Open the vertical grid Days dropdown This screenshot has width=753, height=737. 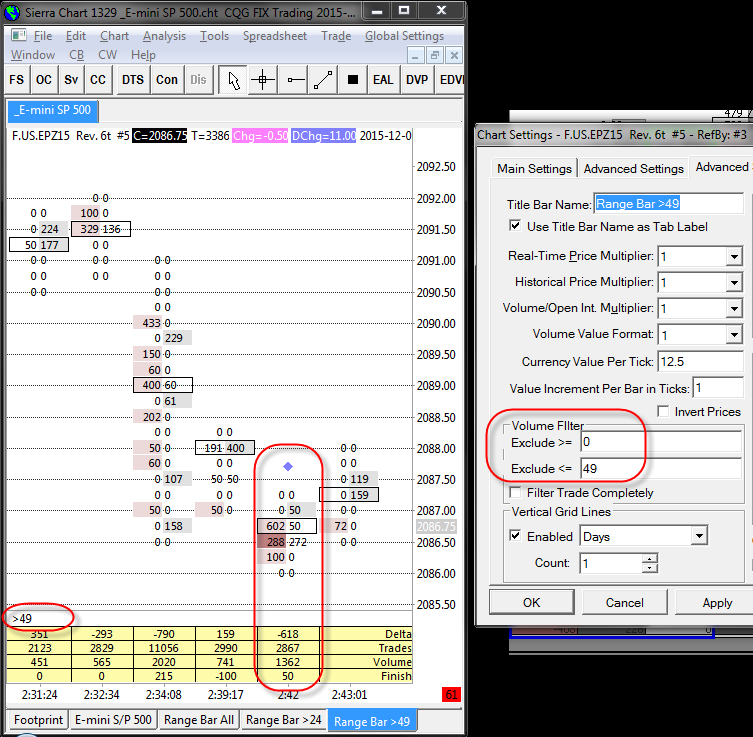point(699,536)
